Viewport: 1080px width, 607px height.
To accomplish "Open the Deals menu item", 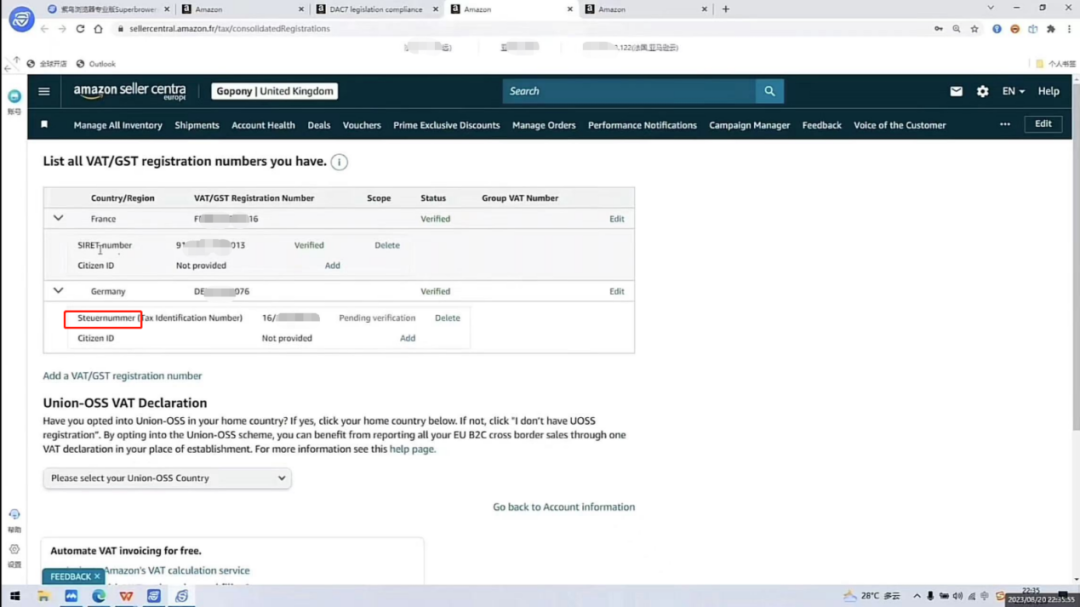I will coord(319,125).
